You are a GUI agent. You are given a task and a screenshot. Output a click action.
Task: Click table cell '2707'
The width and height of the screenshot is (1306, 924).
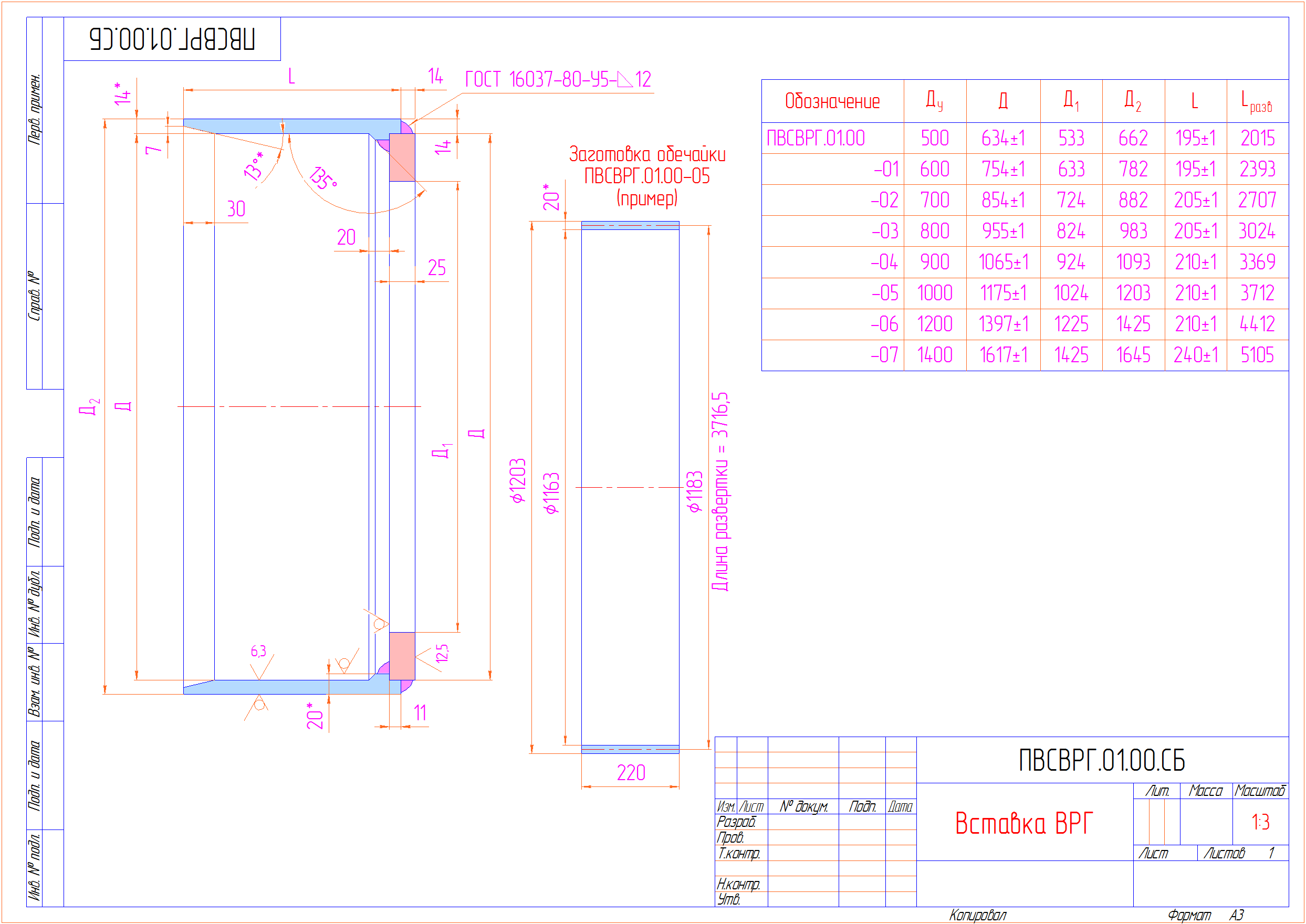pos(1258,200)
